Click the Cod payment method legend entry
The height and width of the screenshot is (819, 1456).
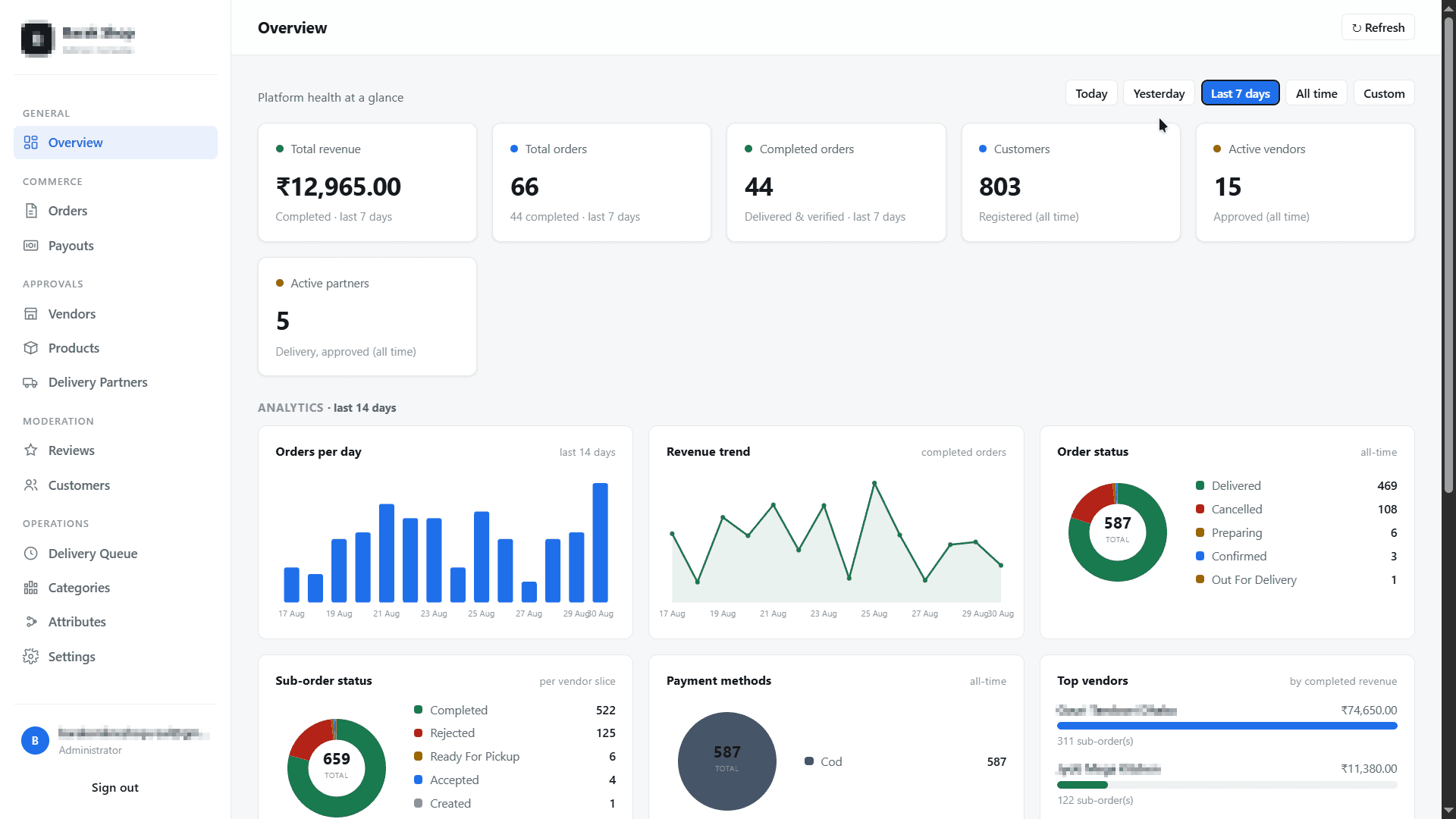[x=905, y=761]
